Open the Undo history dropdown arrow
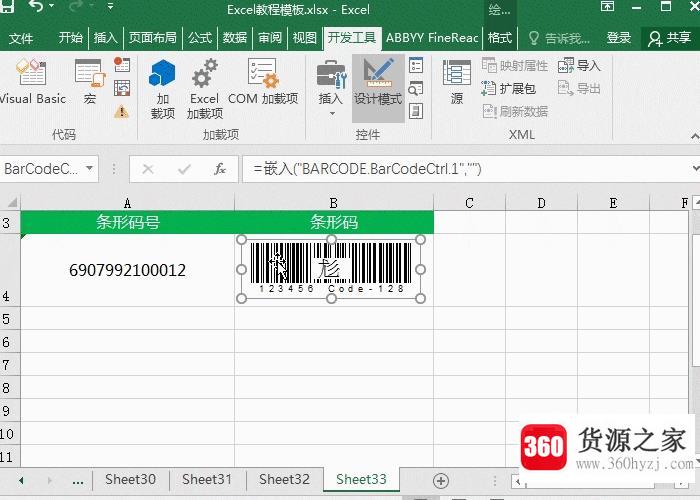 point(51,6)
